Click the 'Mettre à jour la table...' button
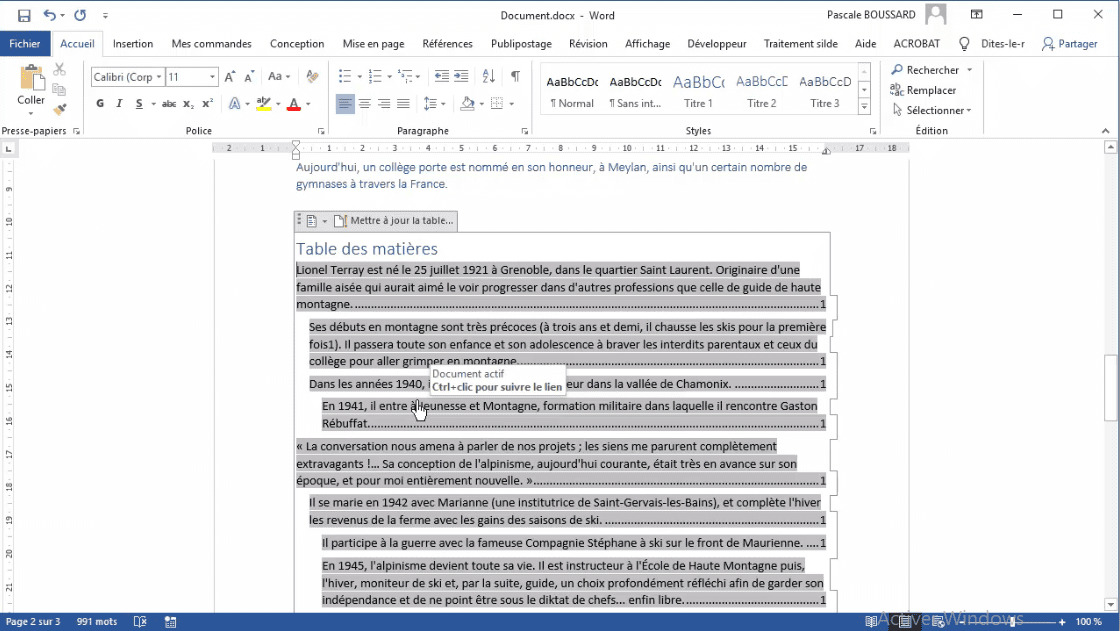Viewport: 1120px width, 631px height. tap(394, 221)
